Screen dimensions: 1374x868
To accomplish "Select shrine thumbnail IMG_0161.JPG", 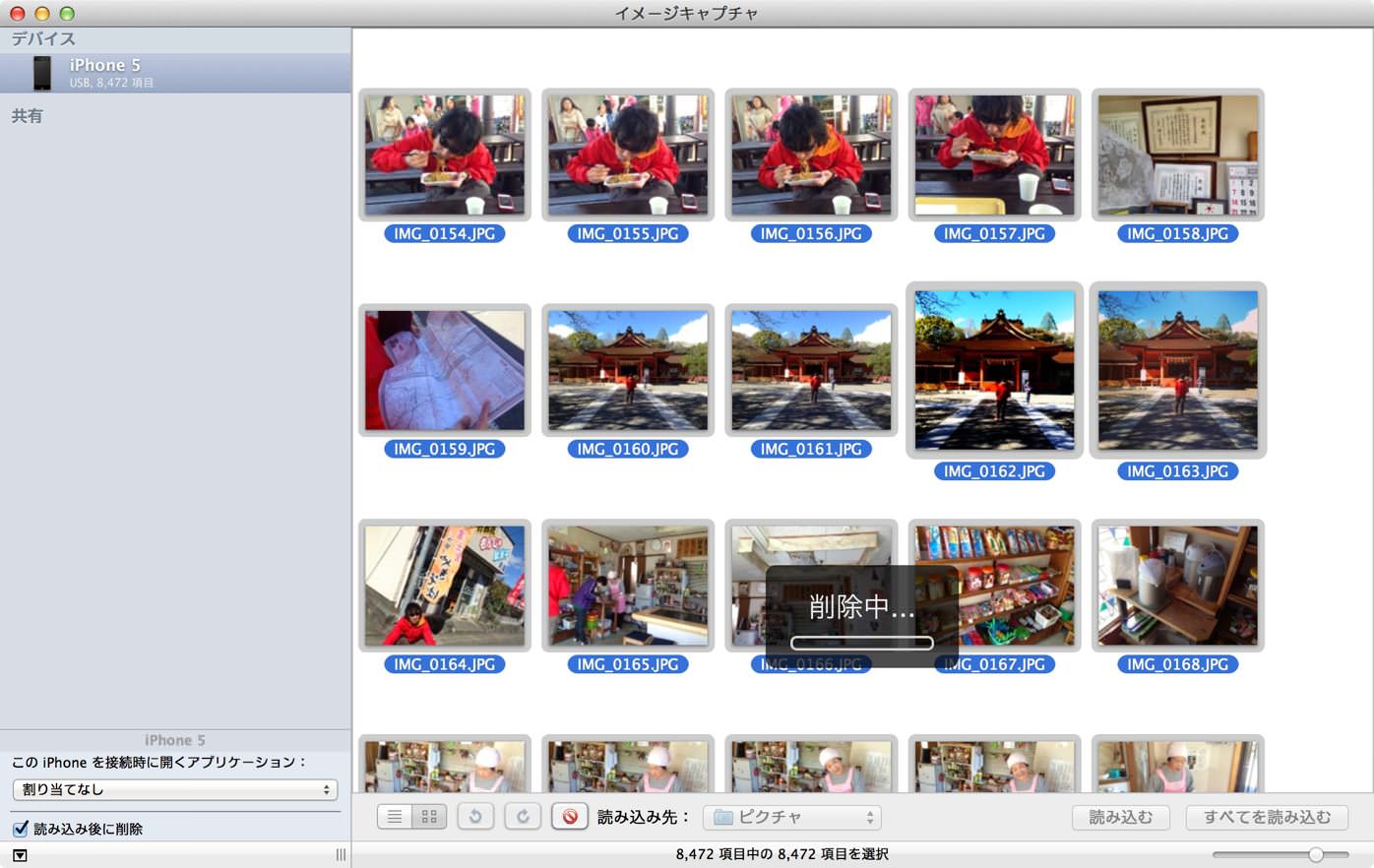I will 811,370.
